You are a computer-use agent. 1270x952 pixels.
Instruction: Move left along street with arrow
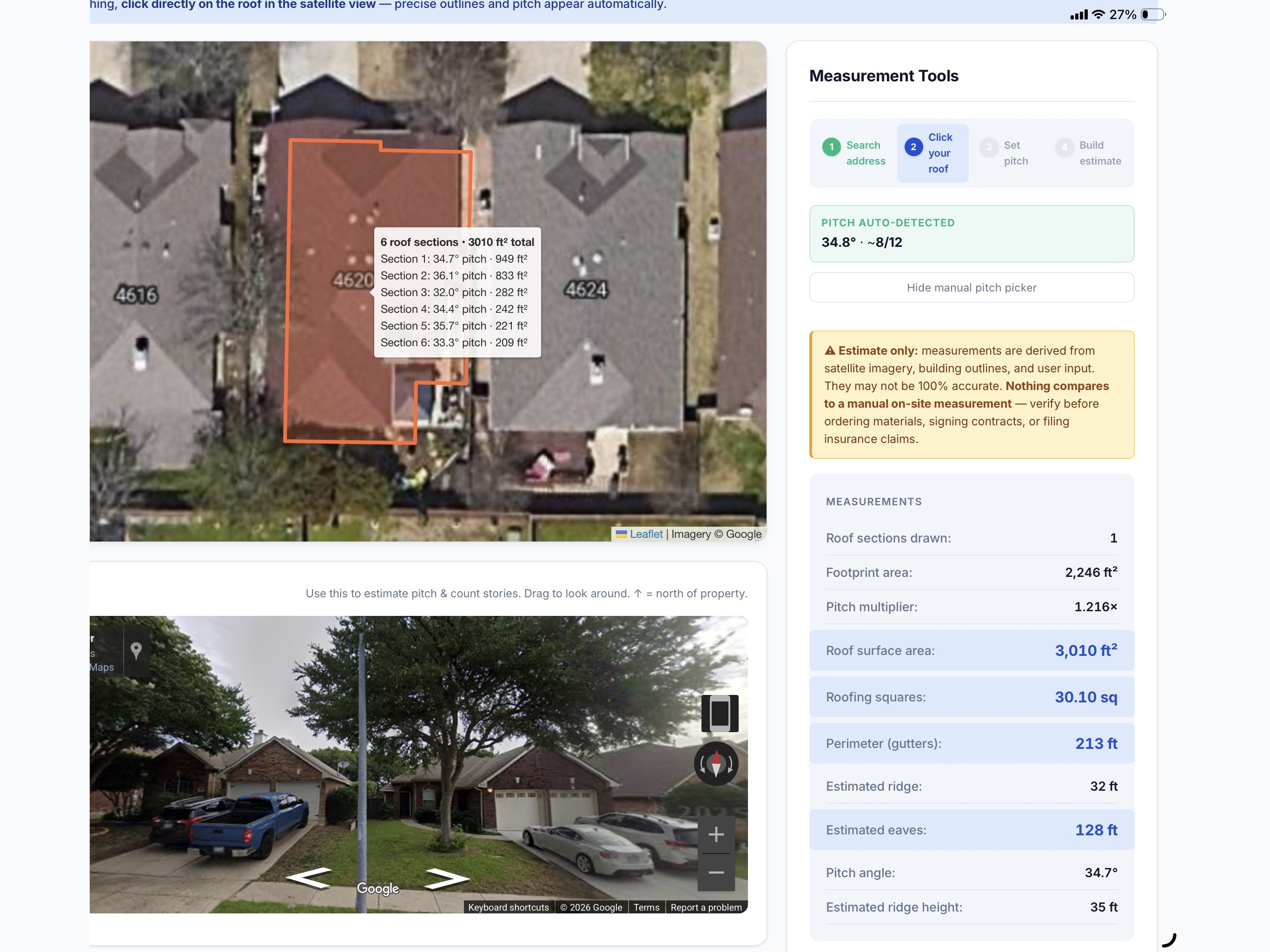[x=309, y=878]
